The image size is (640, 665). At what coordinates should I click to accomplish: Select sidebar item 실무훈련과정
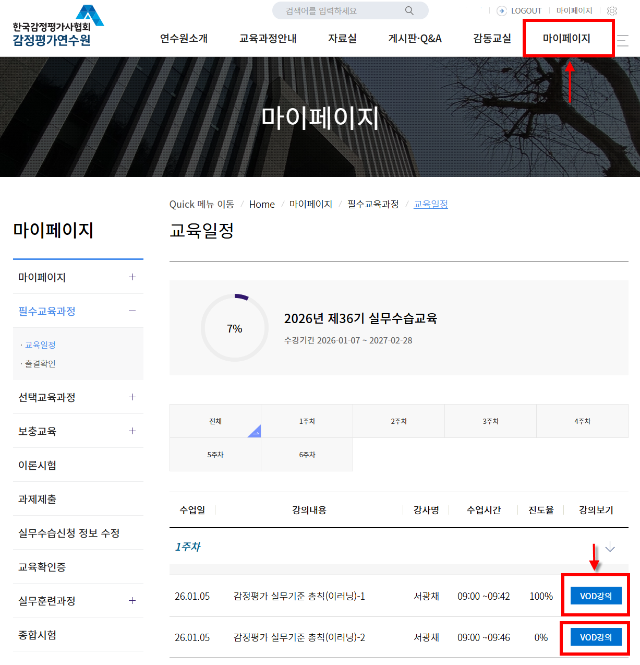pyautogui.click(x=47, y=601)
